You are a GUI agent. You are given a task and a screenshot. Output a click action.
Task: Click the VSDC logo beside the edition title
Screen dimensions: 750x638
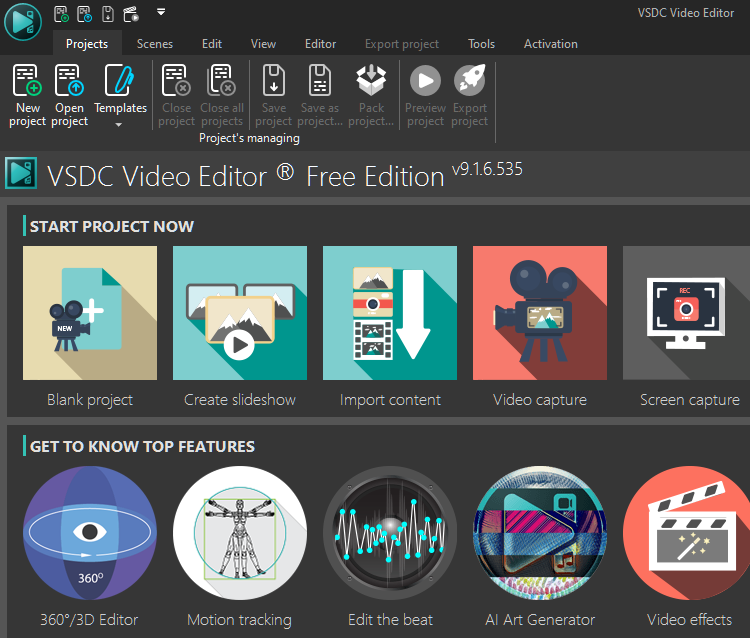tap(21, 173)
